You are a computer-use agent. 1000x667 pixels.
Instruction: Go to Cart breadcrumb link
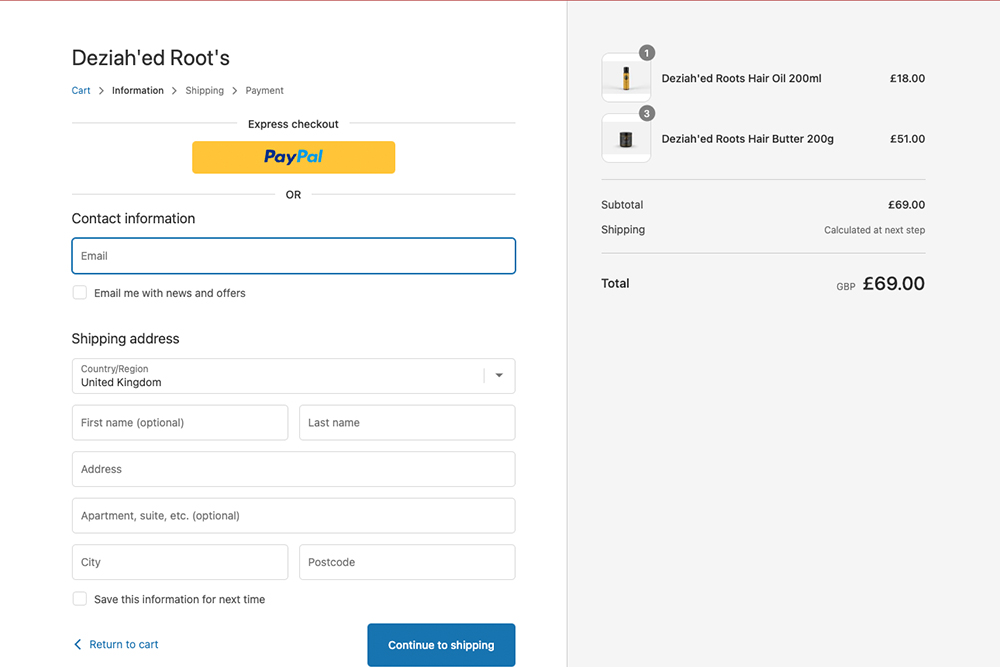(81, 91)
